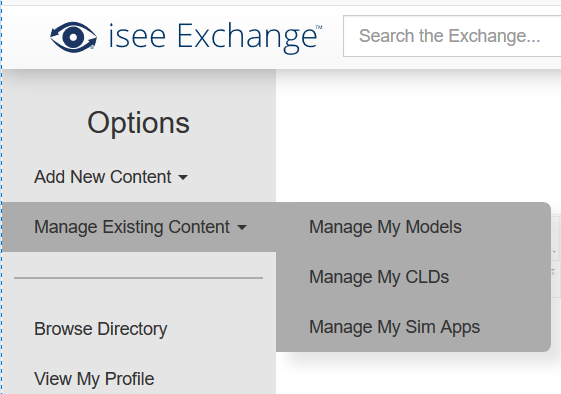
Task: Click the dark pupil of the eye logo
Action: pos(73,37)
